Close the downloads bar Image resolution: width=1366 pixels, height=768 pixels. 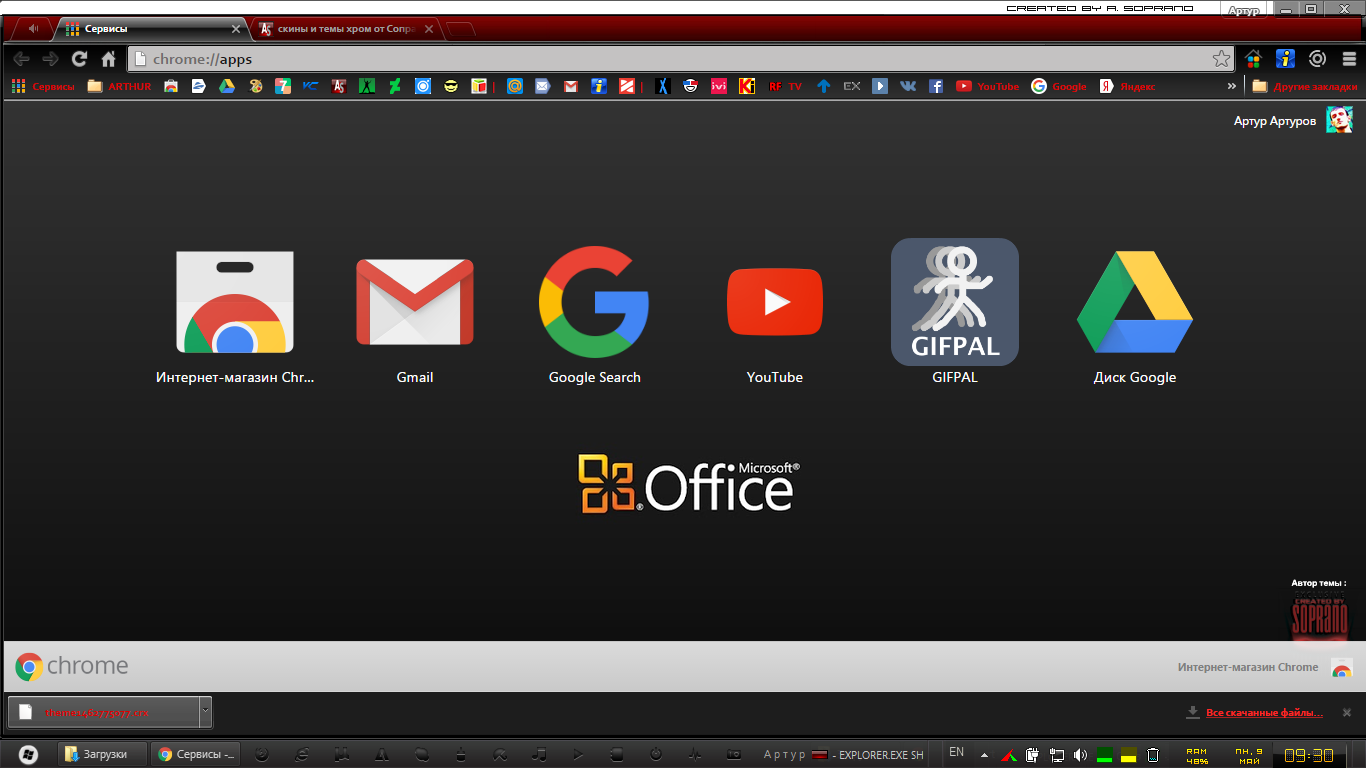(1347, 713)
